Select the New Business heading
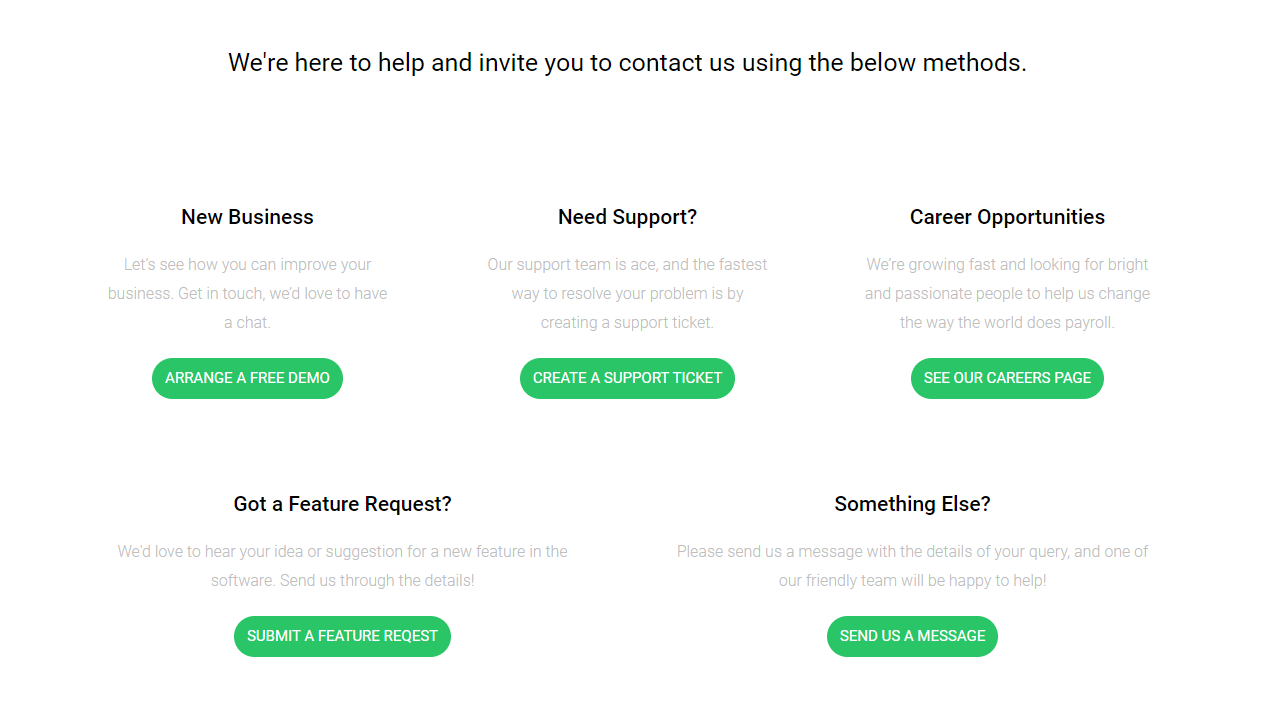Viewport: 1284px width, 715px height. coord(247,216)
